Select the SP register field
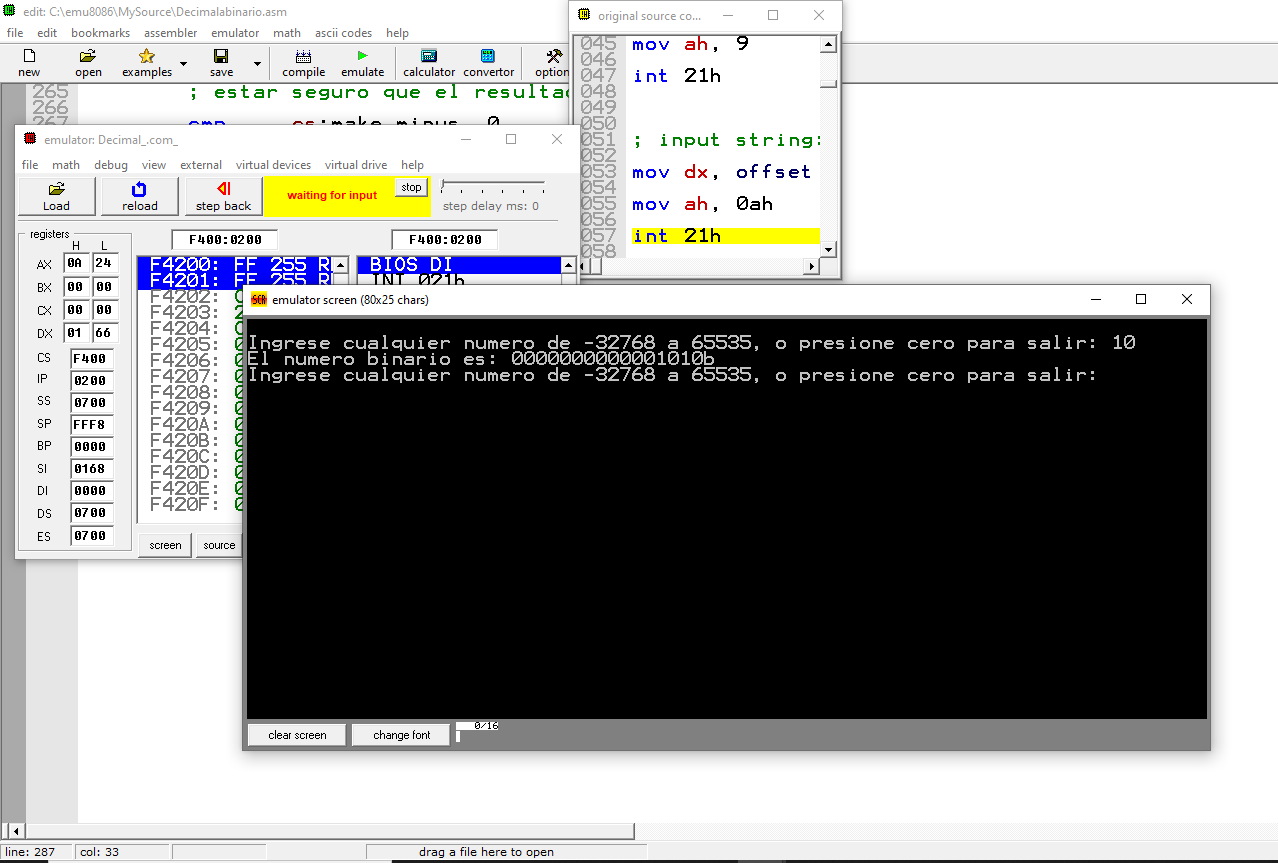Screen dimensions: 1278x863 [92, 425]
